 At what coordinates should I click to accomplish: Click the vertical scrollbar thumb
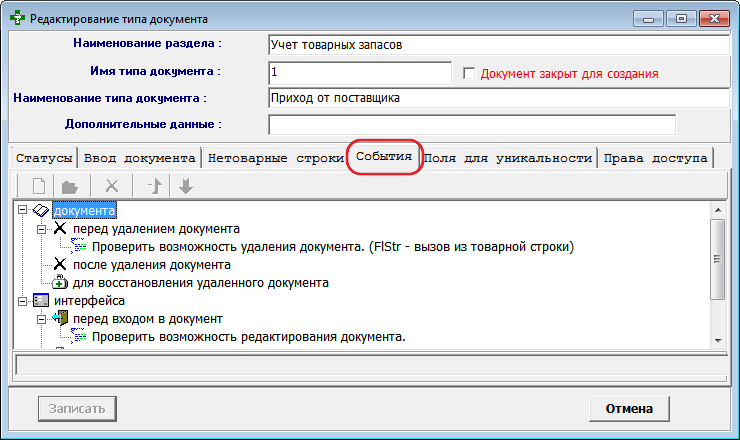718,259
